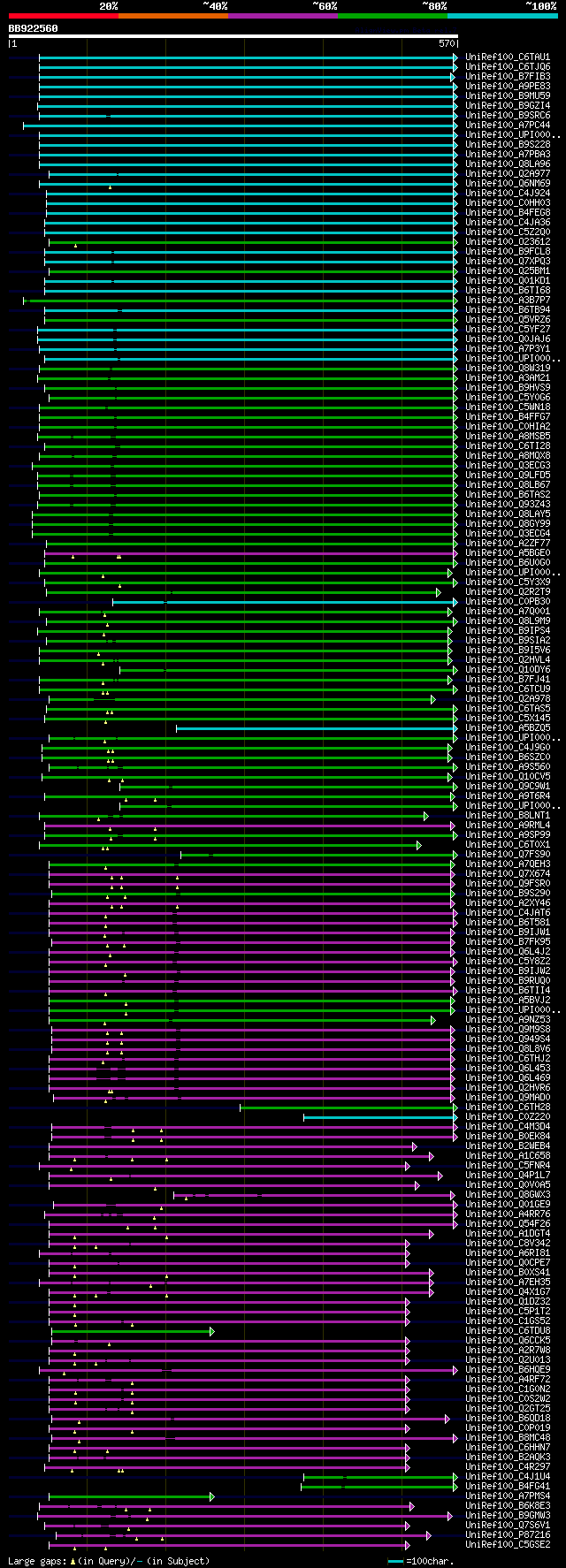
Task: Click the label UniRef100_Q8LA96
Action: 508,164
